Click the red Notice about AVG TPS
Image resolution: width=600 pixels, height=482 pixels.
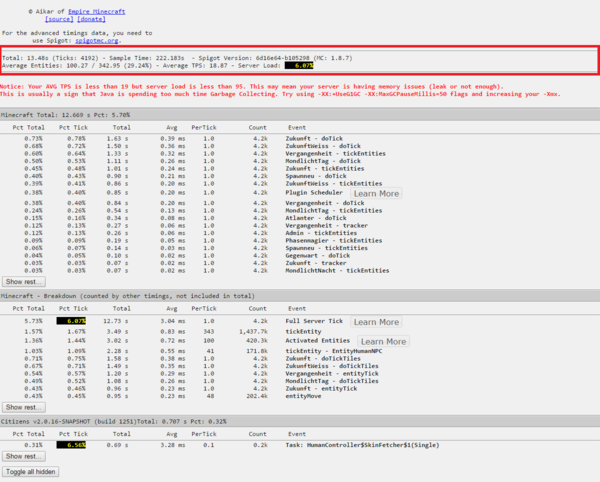280,90
